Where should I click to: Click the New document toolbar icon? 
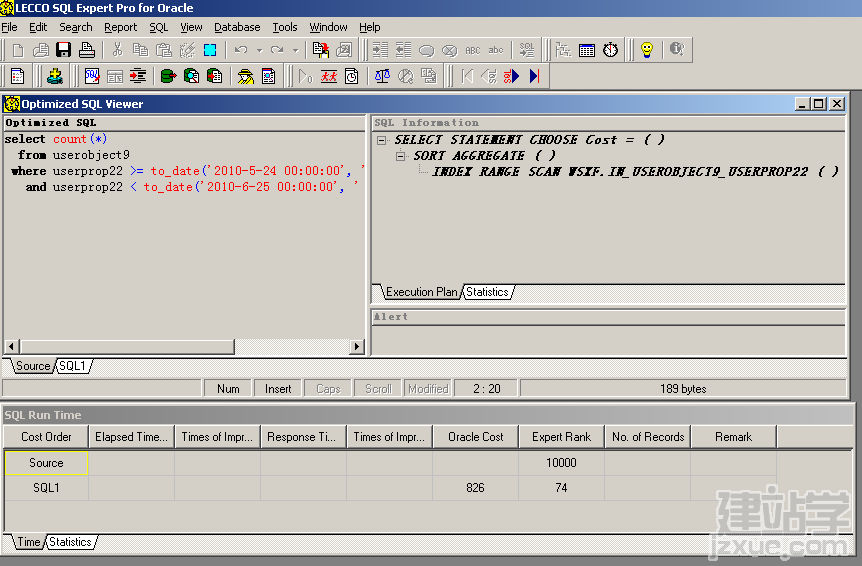[18, 51]
